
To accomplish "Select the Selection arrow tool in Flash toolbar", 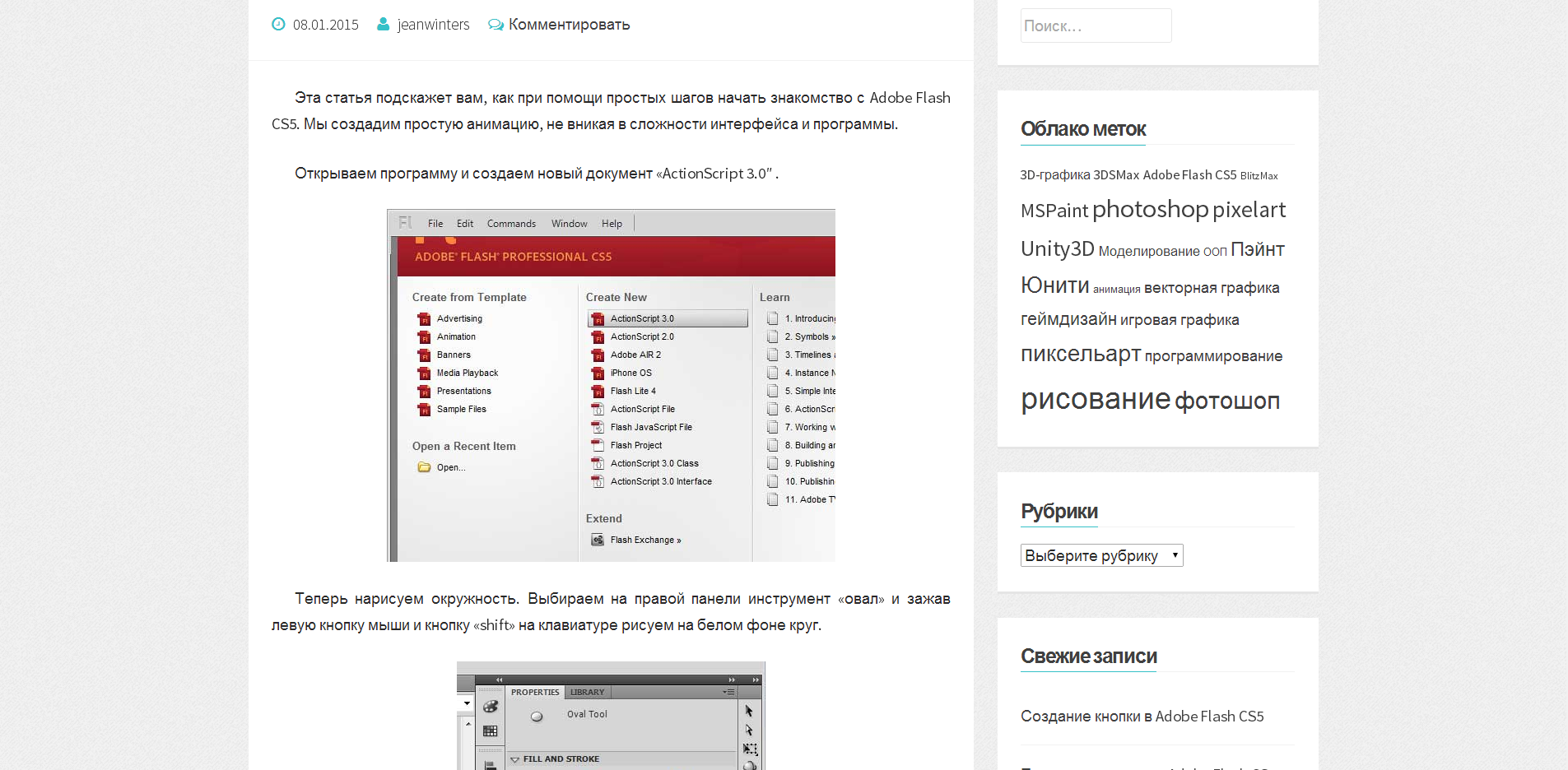I will click(749, 710).
